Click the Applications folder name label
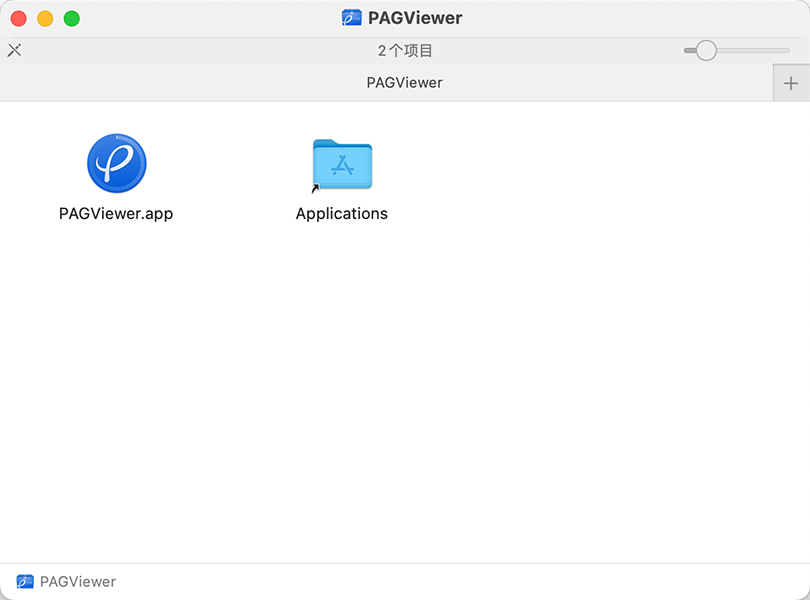The width and height of the screenshot is (810, 600). click(341, 213)
